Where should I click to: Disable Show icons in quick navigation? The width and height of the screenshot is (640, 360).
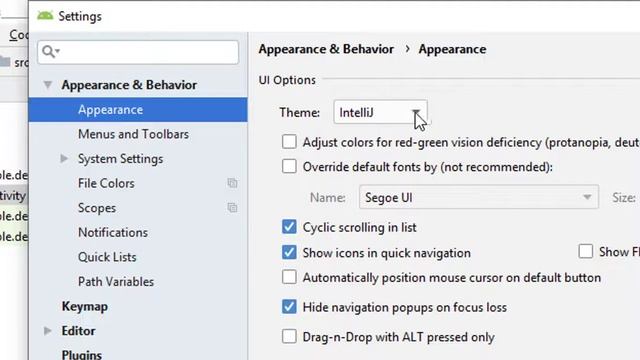point(289,252)
